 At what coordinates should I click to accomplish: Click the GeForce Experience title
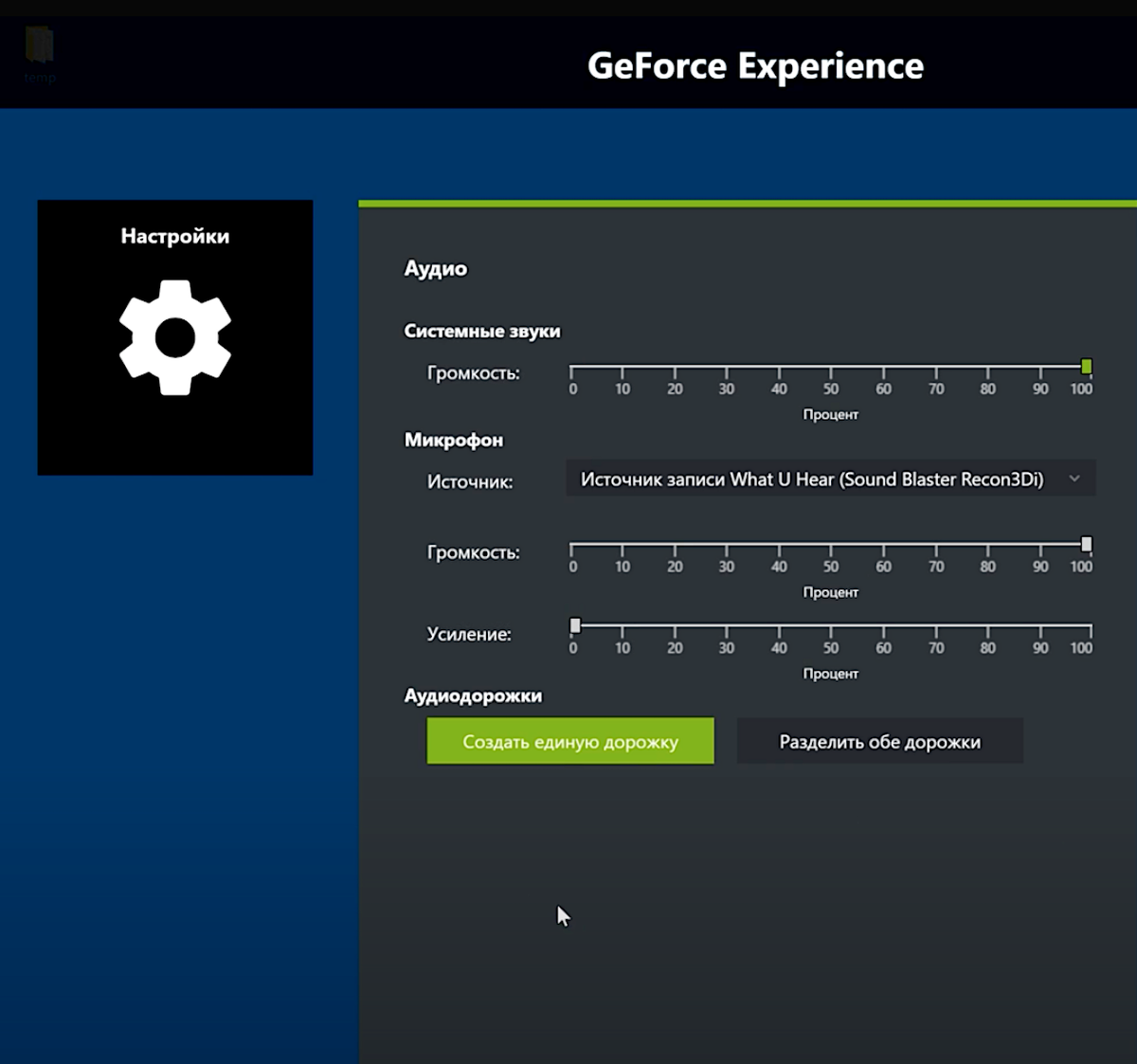(755, 65)
